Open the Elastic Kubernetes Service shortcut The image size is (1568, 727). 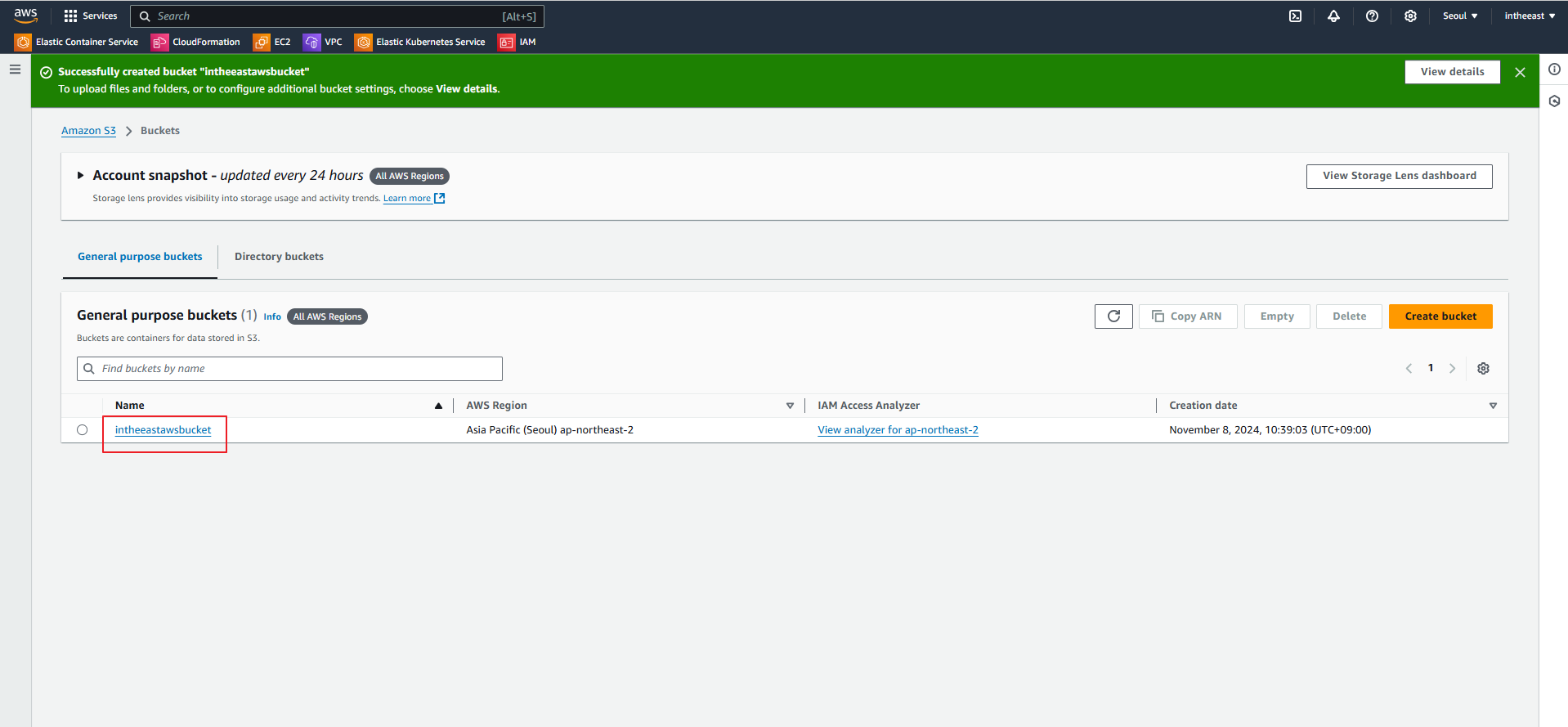421,42
